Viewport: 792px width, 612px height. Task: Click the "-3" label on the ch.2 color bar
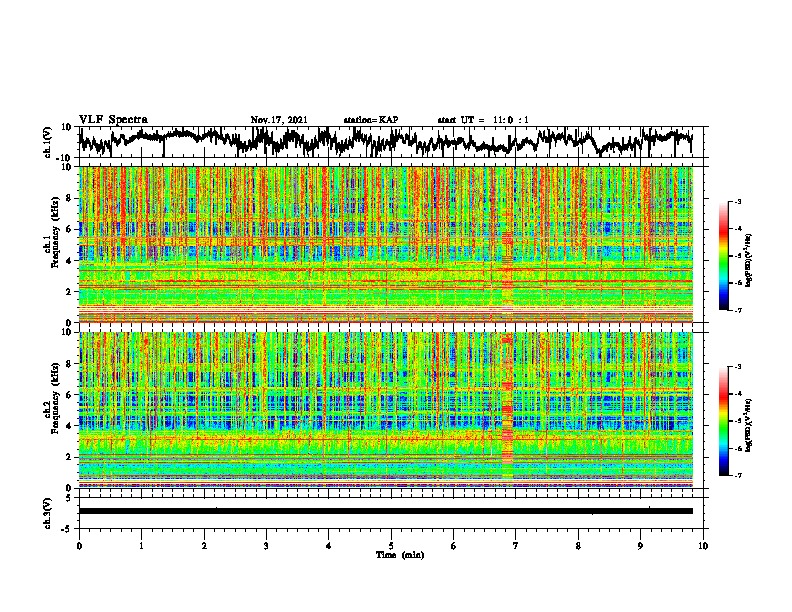pos(738,367)
